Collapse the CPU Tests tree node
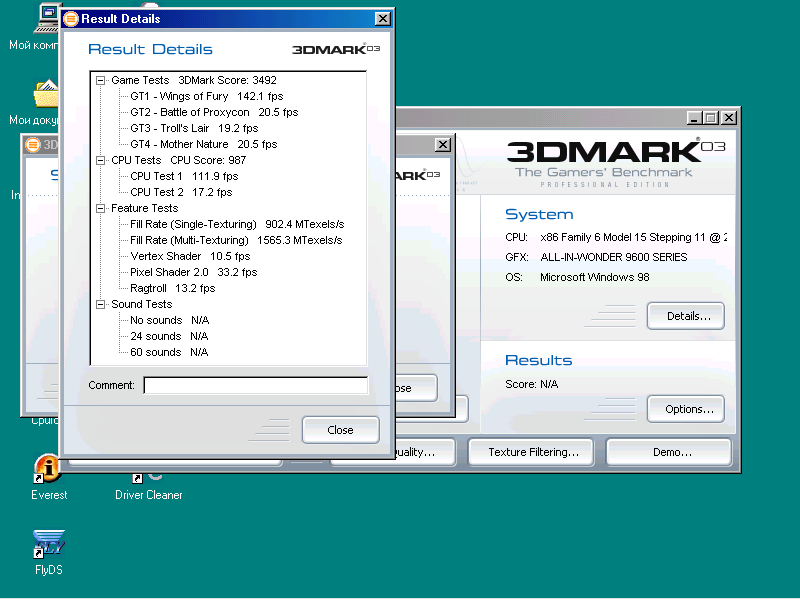 [x=101, y=160]
